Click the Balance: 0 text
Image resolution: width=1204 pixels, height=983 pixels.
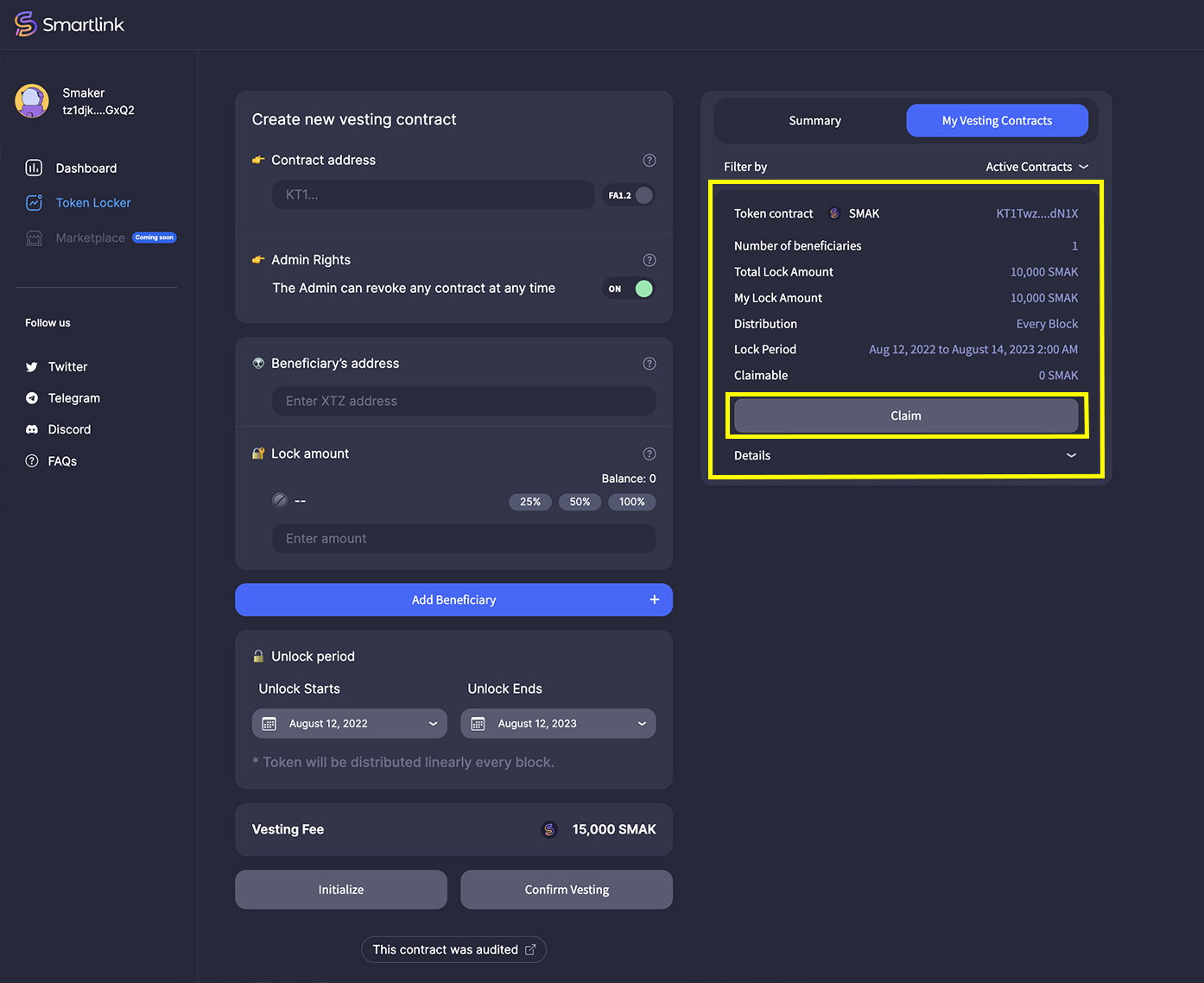pos(629,479)
